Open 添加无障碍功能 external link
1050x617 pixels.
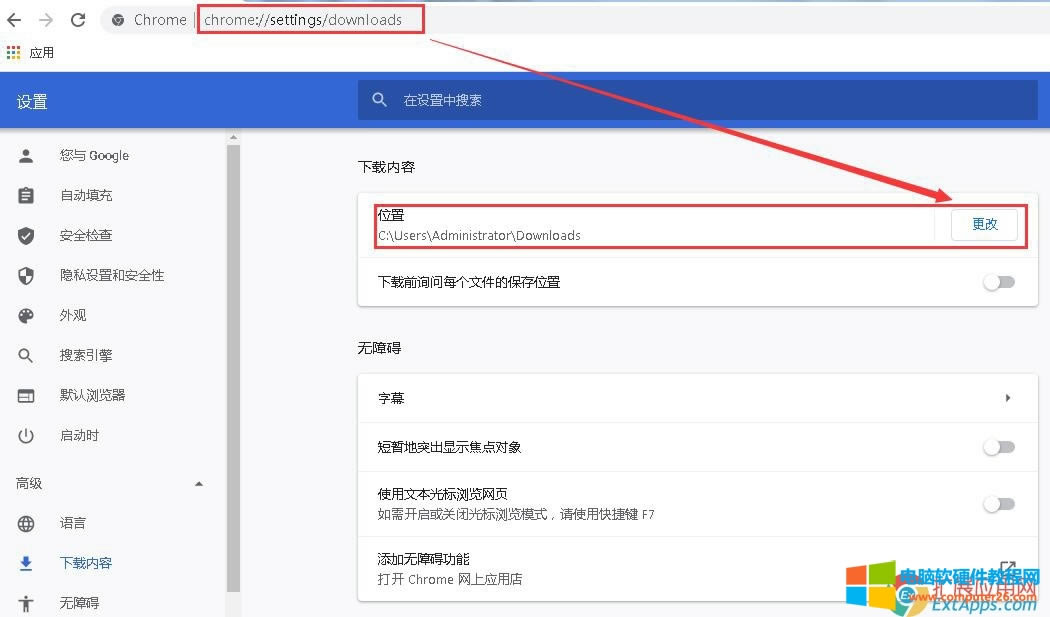tap(1007, 568)
